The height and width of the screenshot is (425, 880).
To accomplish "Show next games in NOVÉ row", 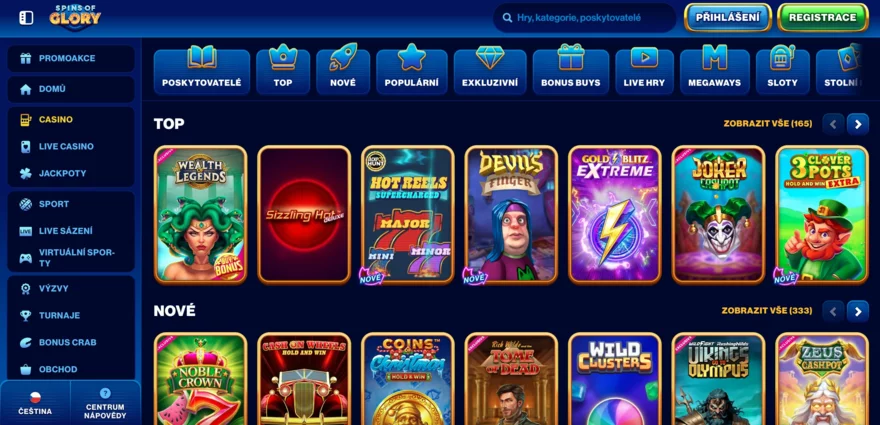I will click(858, 311).
